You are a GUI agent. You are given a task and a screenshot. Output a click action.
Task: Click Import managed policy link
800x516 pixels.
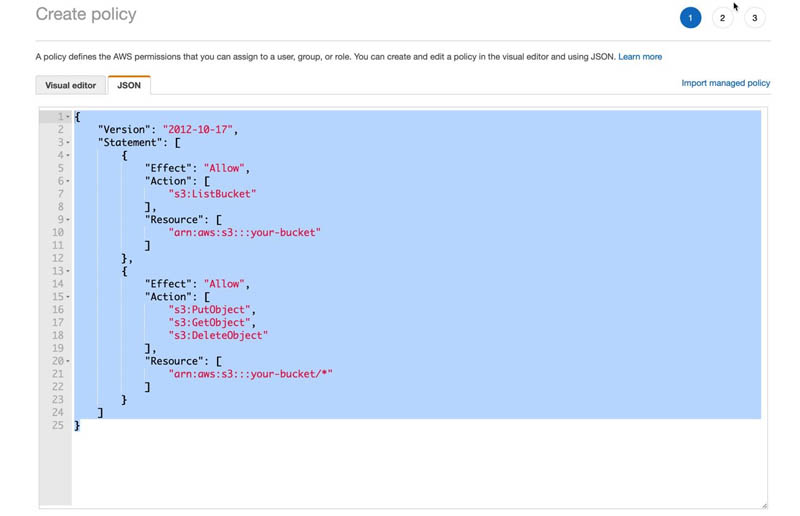click(x=725, y=83)
